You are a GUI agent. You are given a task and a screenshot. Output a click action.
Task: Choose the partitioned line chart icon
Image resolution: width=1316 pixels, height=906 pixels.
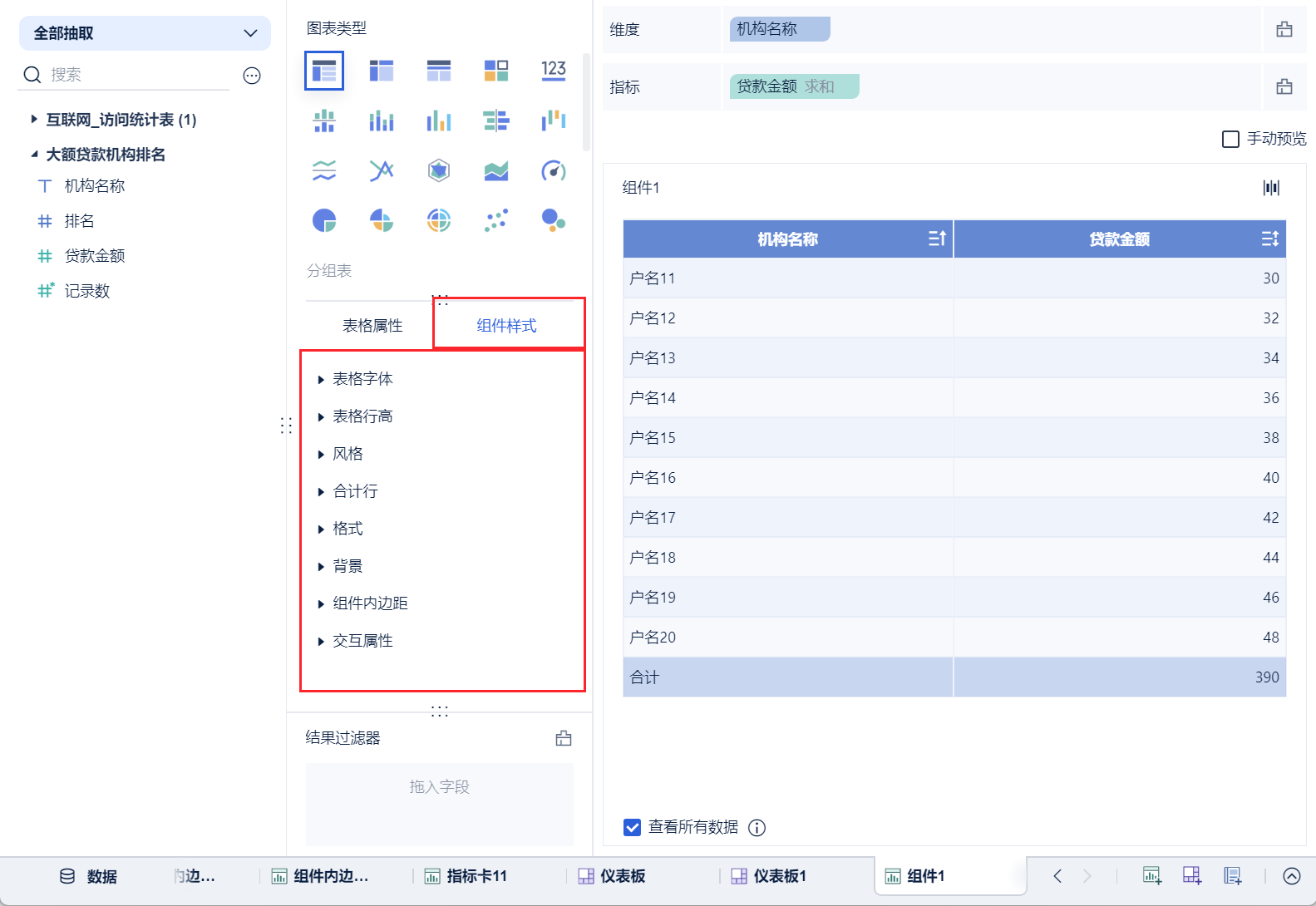coord(324,171)
